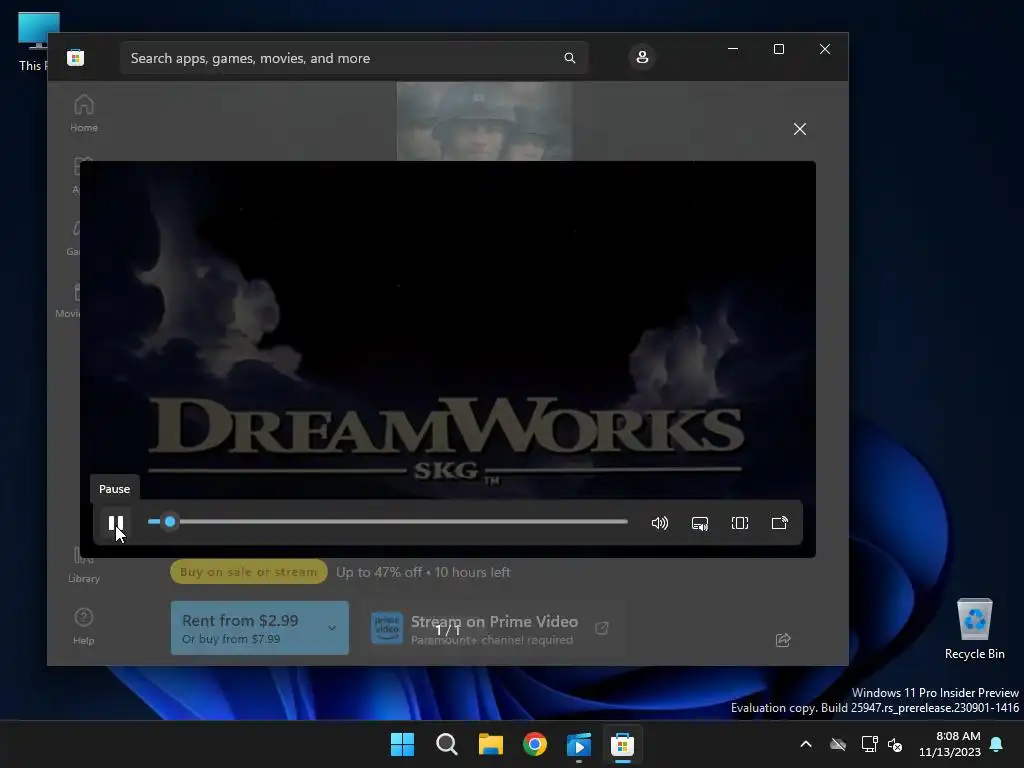
Task: Click the search magnifier icon
Action: [569, 58]
